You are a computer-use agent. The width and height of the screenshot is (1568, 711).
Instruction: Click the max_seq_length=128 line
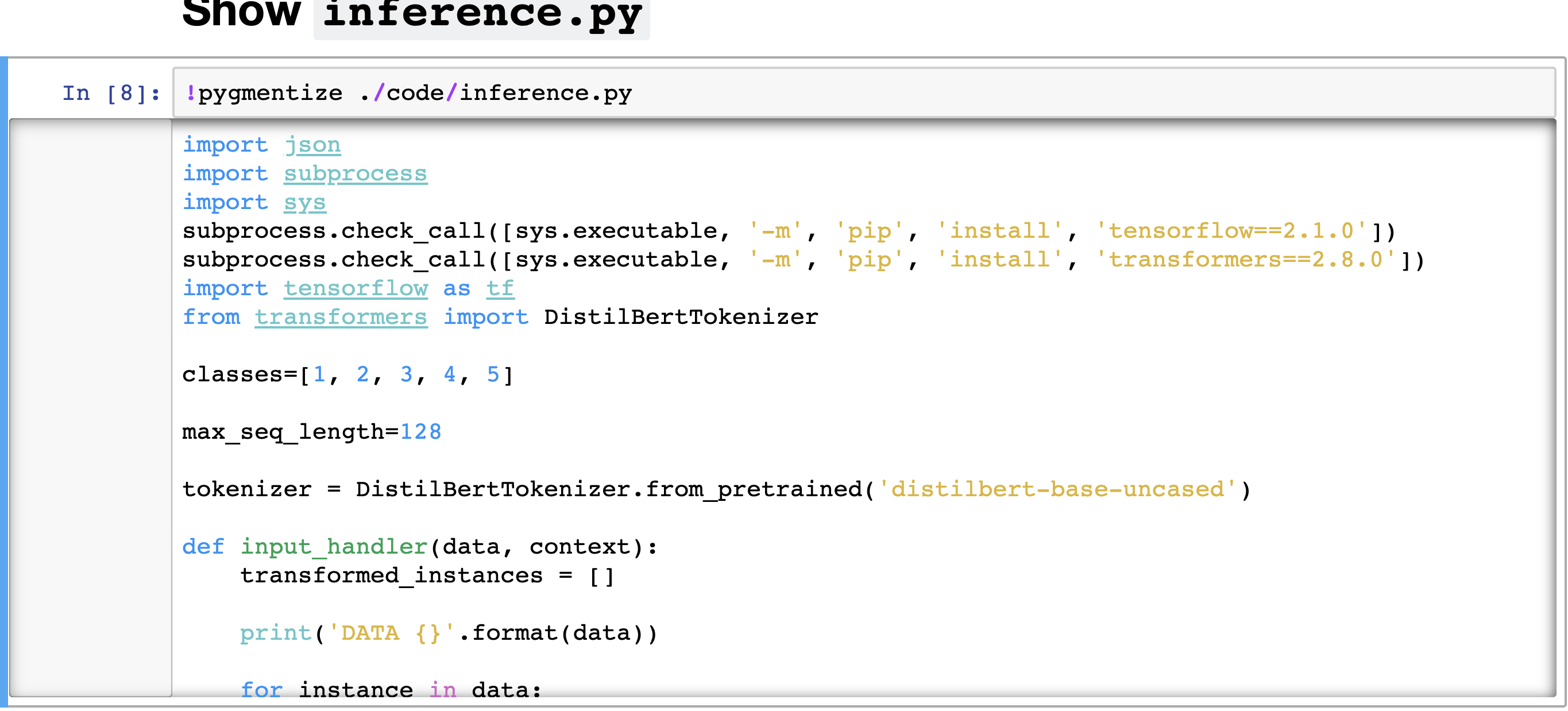pos(312,431)
